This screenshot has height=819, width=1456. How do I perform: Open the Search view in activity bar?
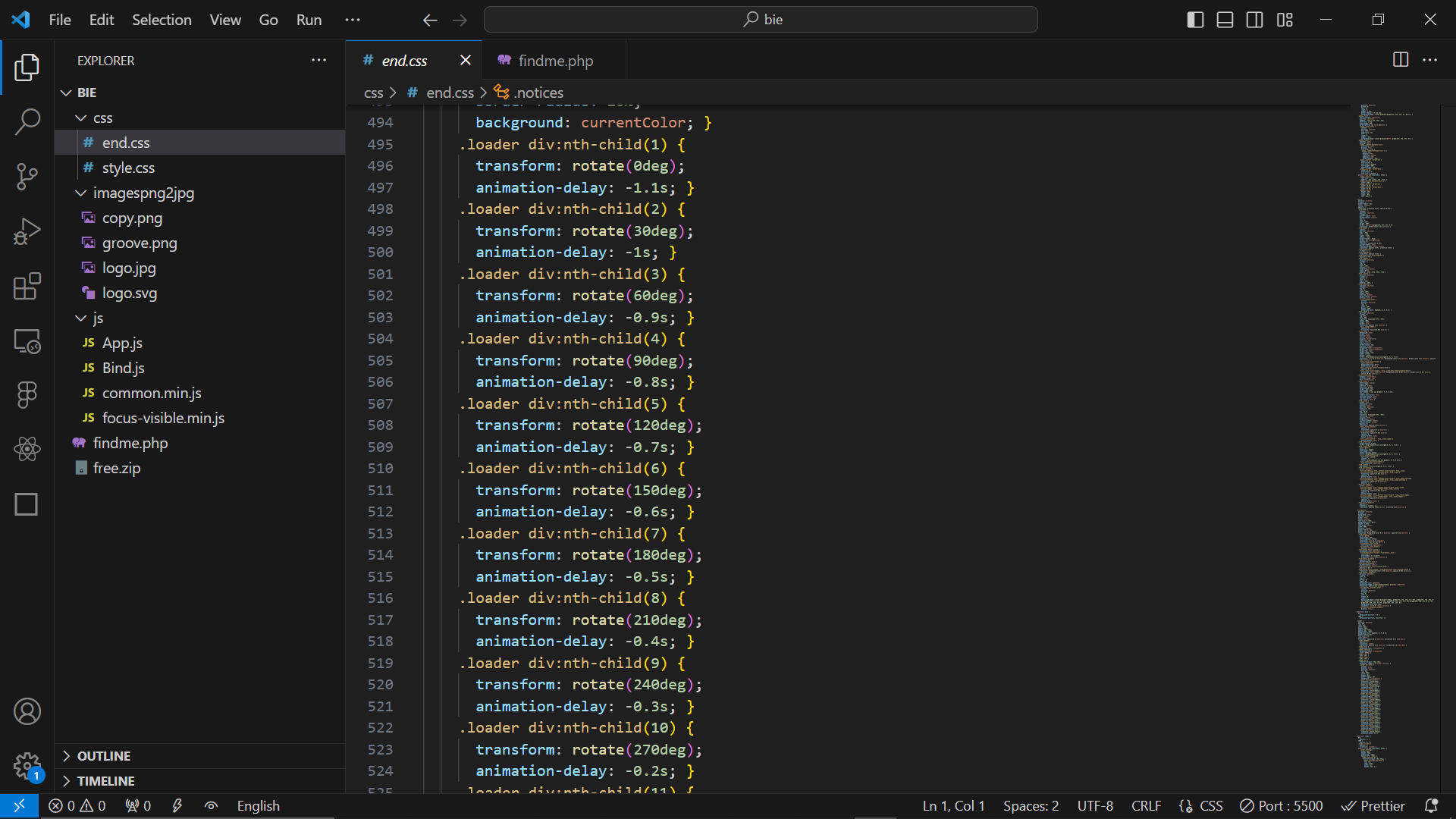pos(27,121)
